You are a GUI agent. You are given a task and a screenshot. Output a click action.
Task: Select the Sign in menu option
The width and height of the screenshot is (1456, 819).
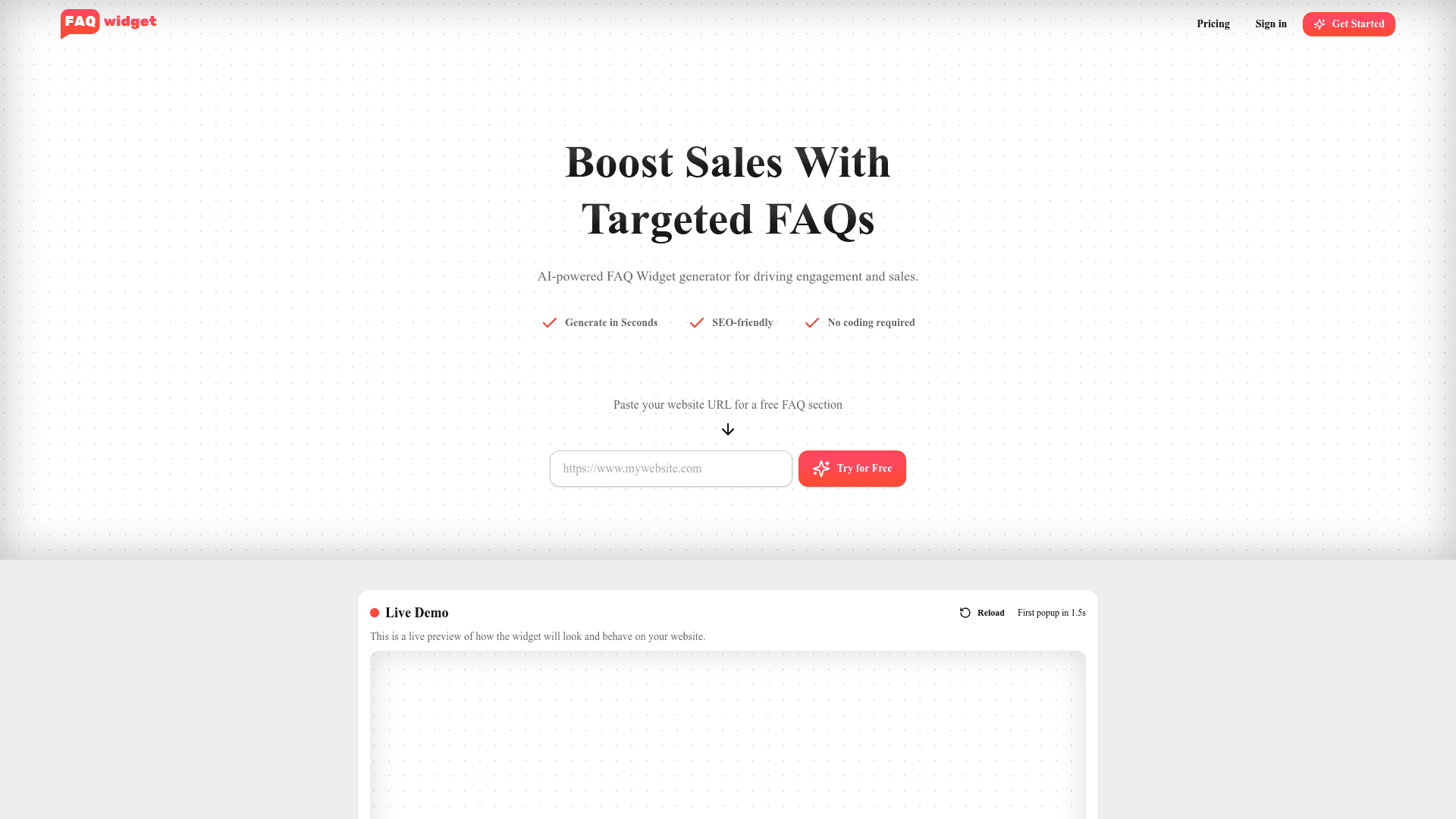coord(1271,24)
